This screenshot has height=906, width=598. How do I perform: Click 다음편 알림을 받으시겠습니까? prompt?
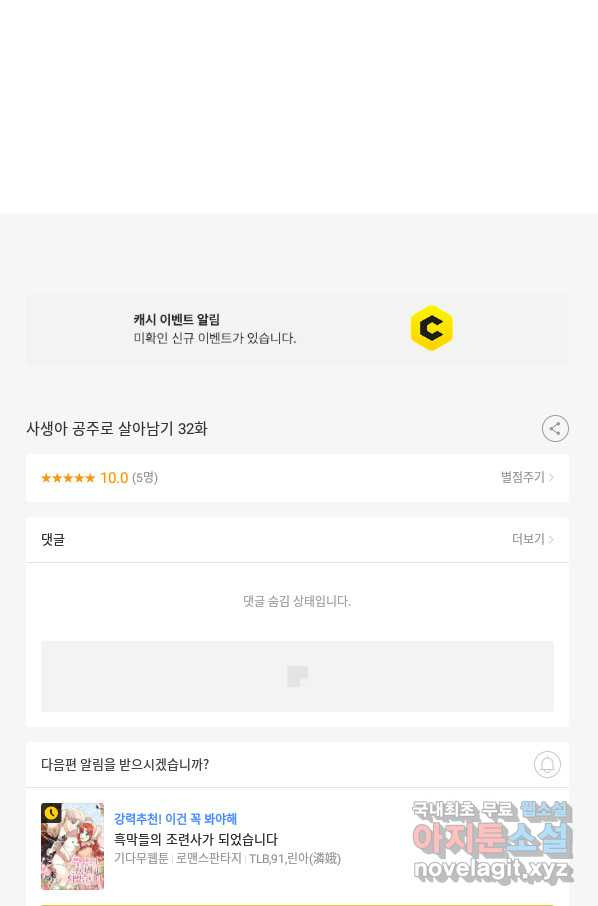pos(125,764)
